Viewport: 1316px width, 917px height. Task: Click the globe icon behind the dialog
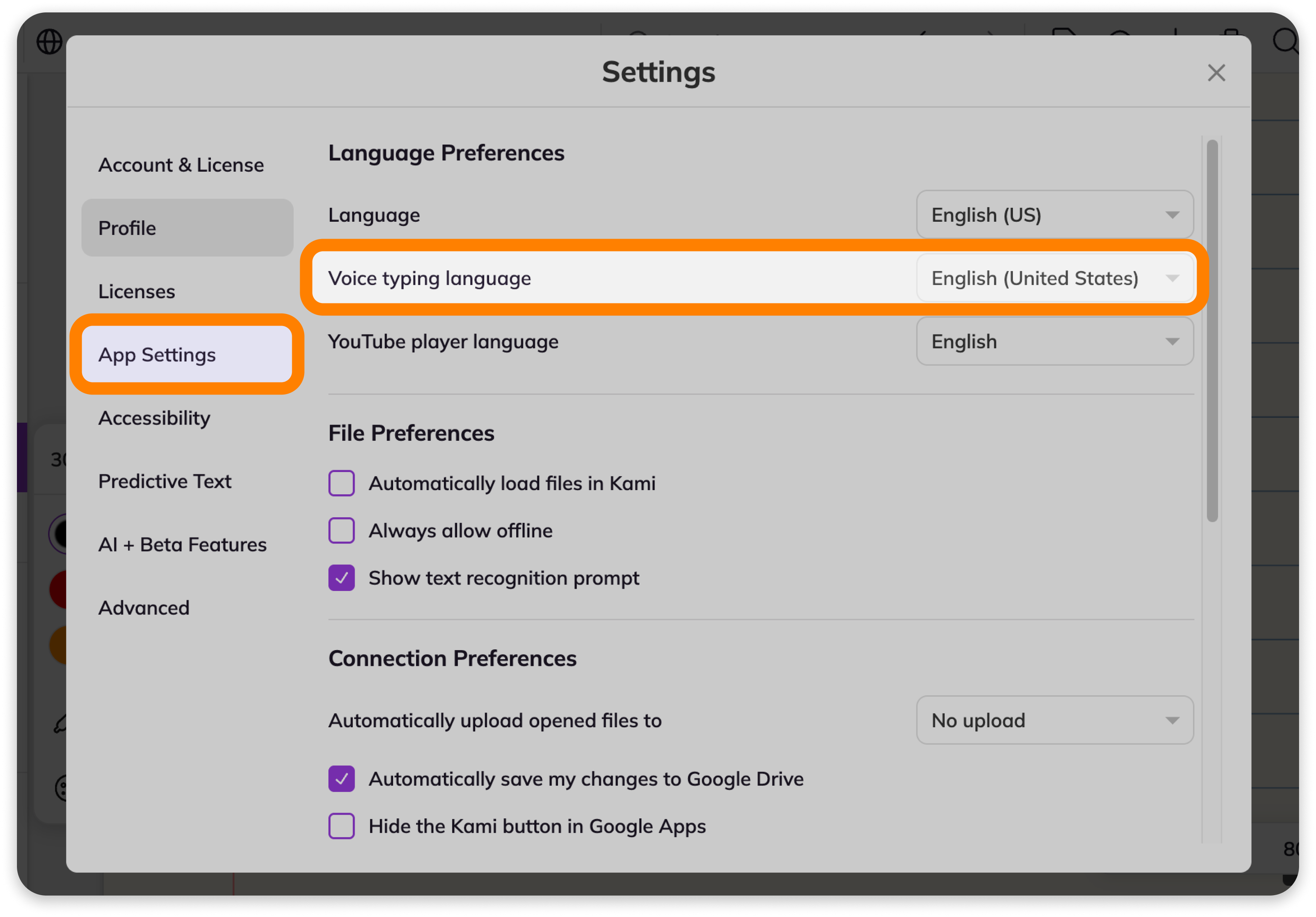[49, 42]
